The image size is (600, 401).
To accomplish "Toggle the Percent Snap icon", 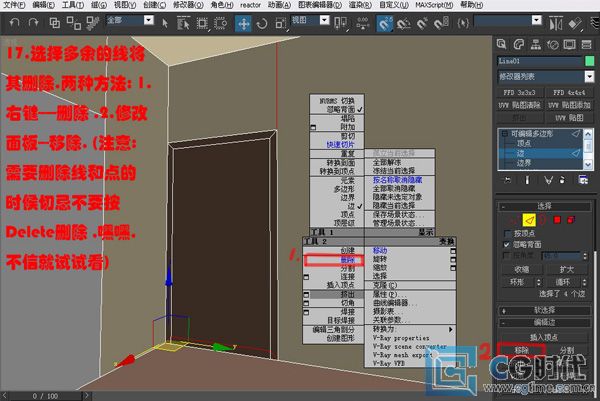I will (422, 24).
